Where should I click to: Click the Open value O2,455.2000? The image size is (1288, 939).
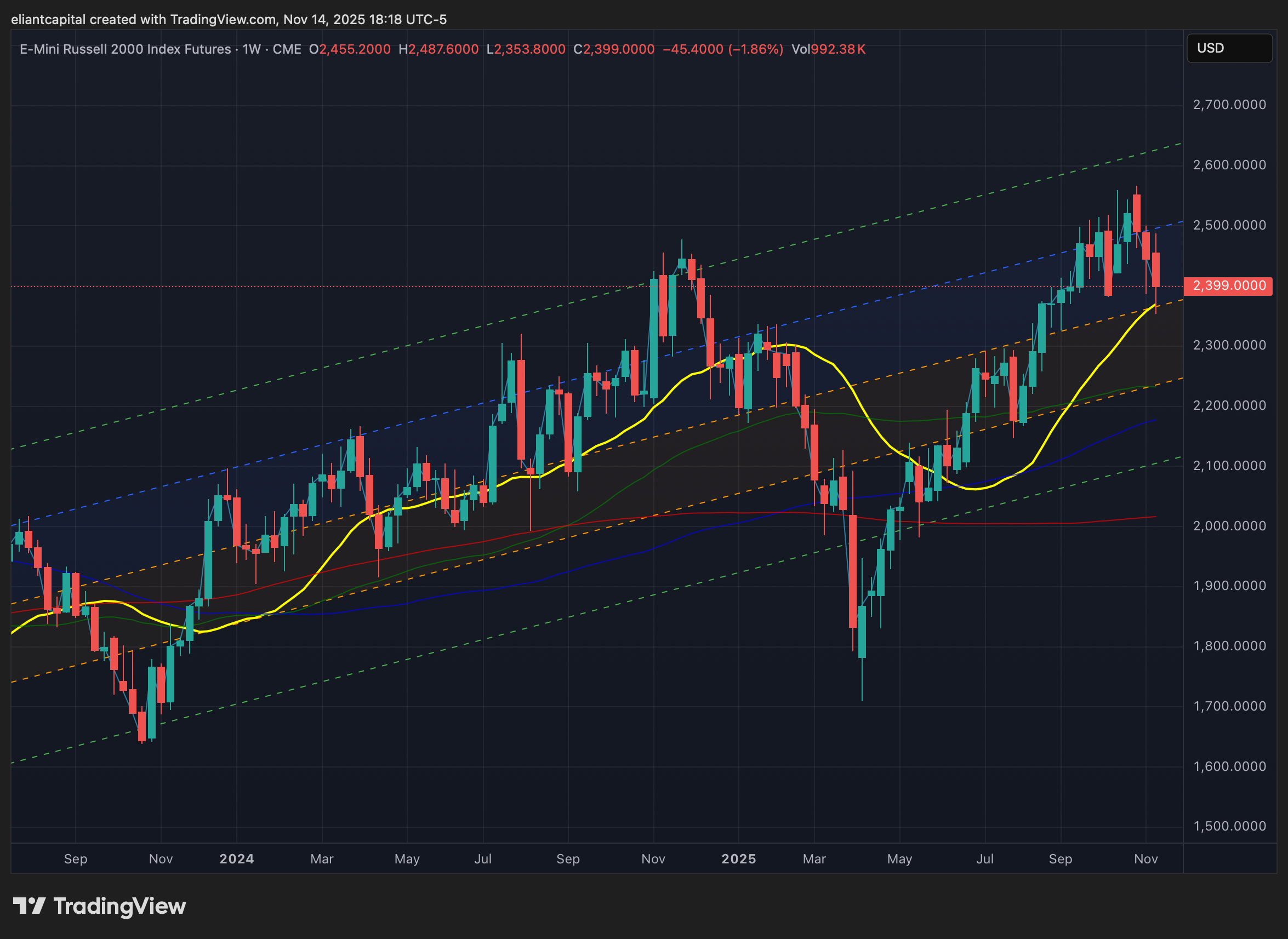tap(349, 49)
